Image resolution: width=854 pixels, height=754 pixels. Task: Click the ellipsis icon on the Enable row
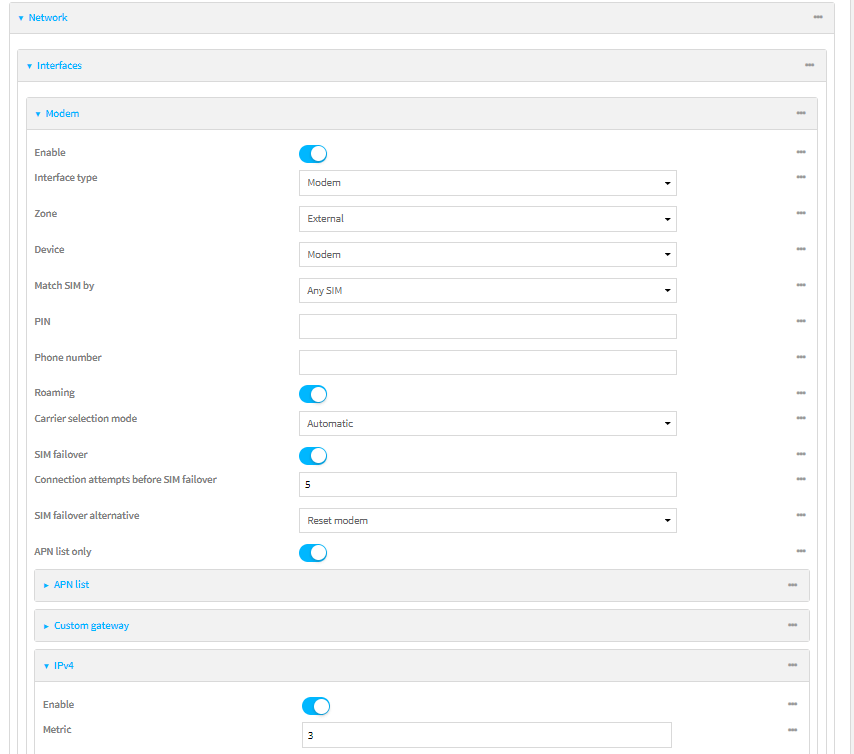801,151
